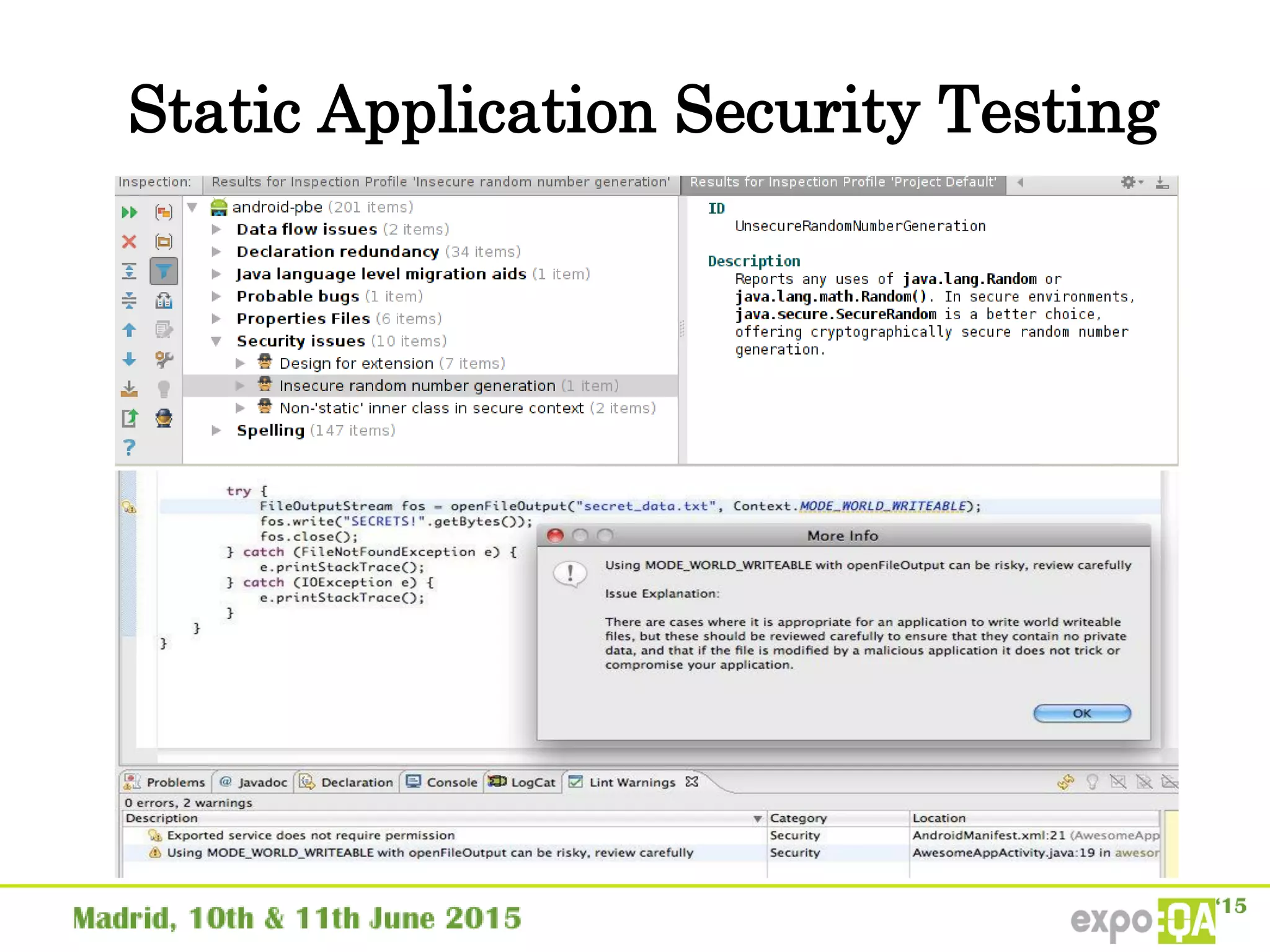Select the Exported service warning row
Screen dimensions: 1270x952
point(310,835)
